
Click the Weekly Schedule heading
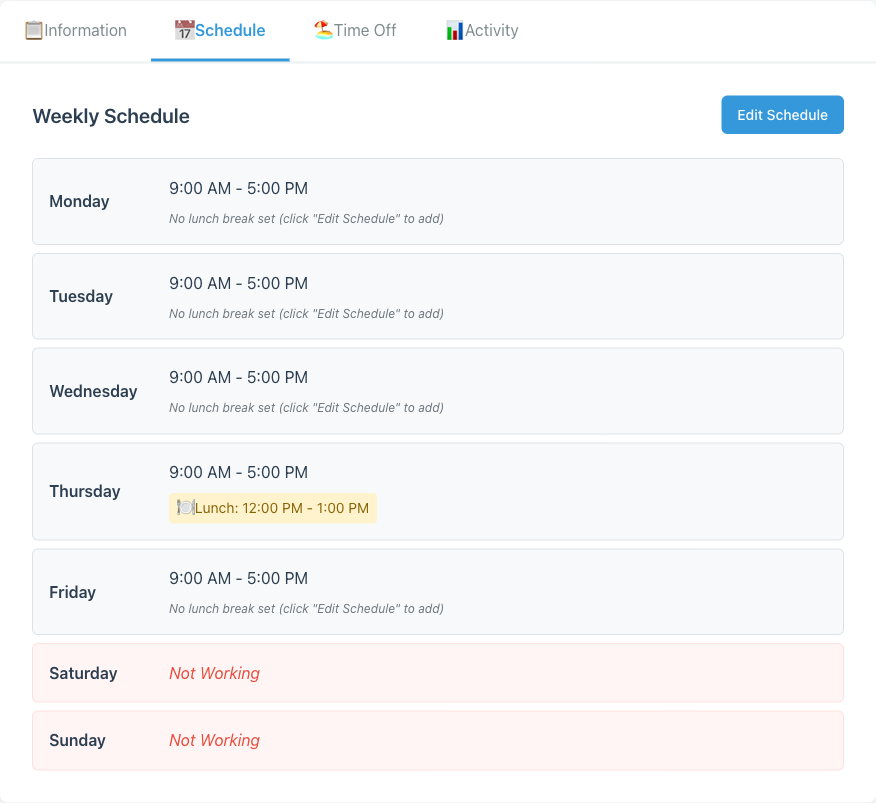[x=111, y=116]
